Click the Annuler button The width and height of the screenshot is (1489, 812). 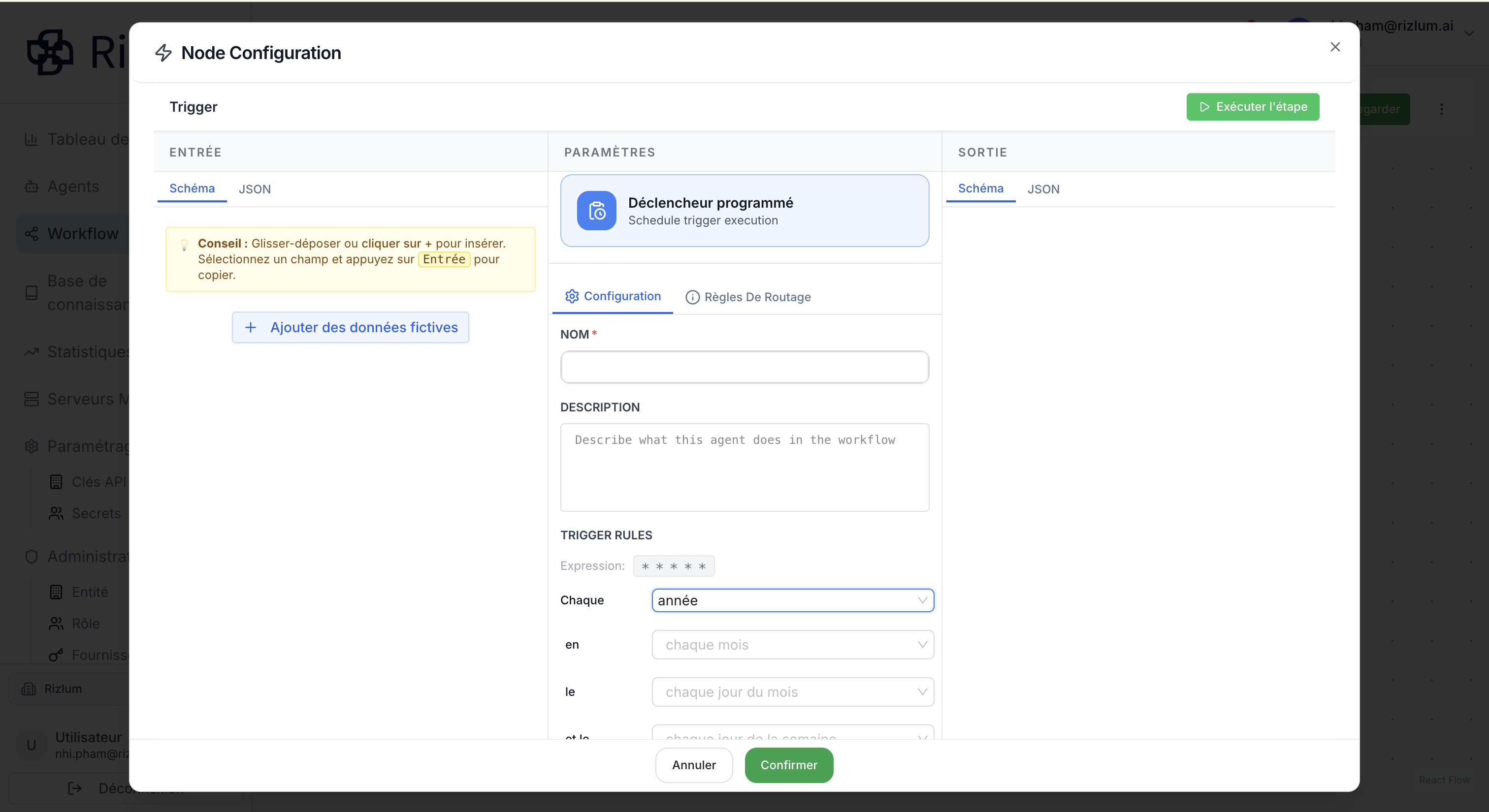pyautogui.click(x=694, y=765)
